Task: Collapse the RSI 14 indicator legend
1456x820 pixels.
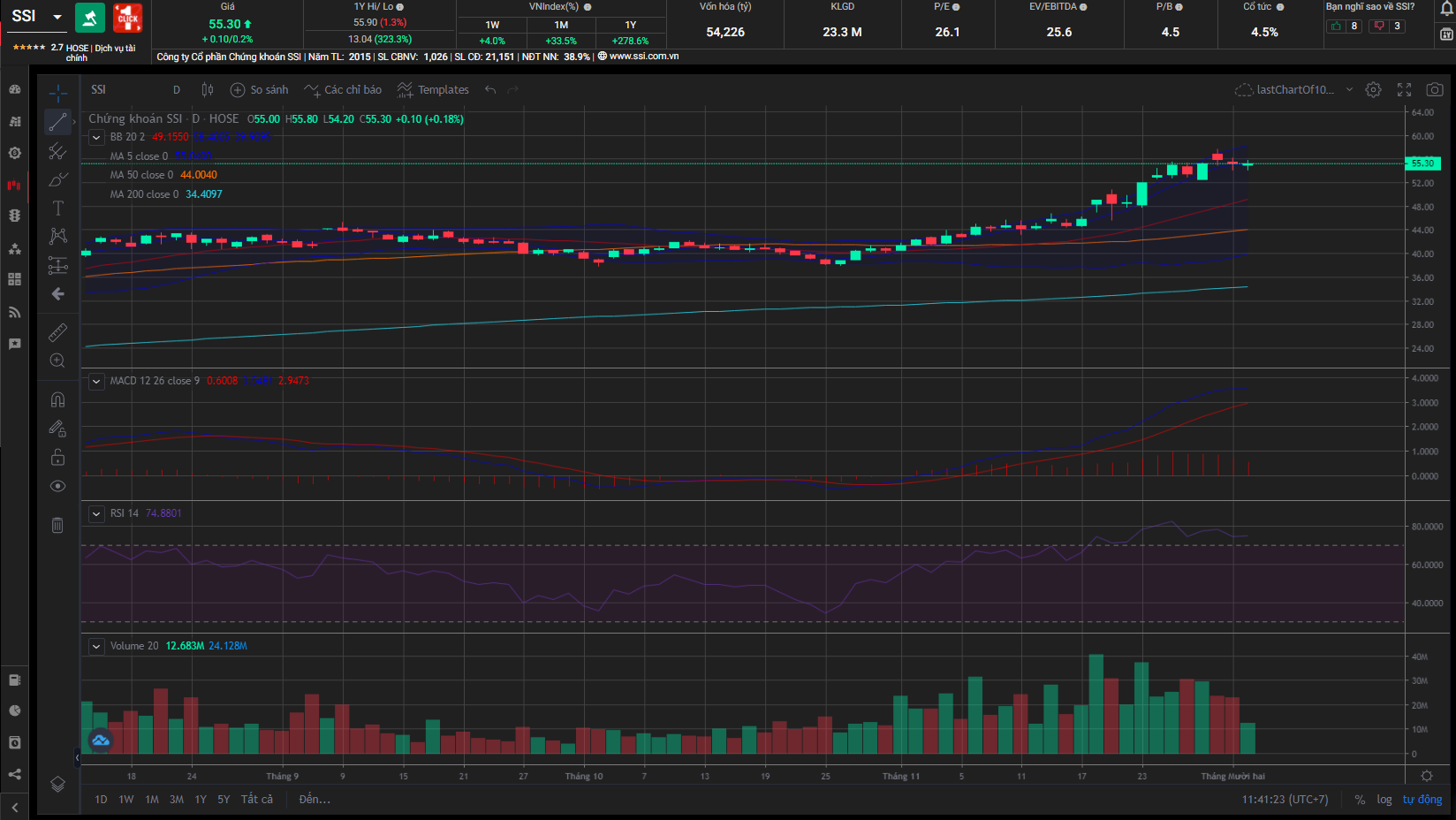Action: tap(96, 513)
